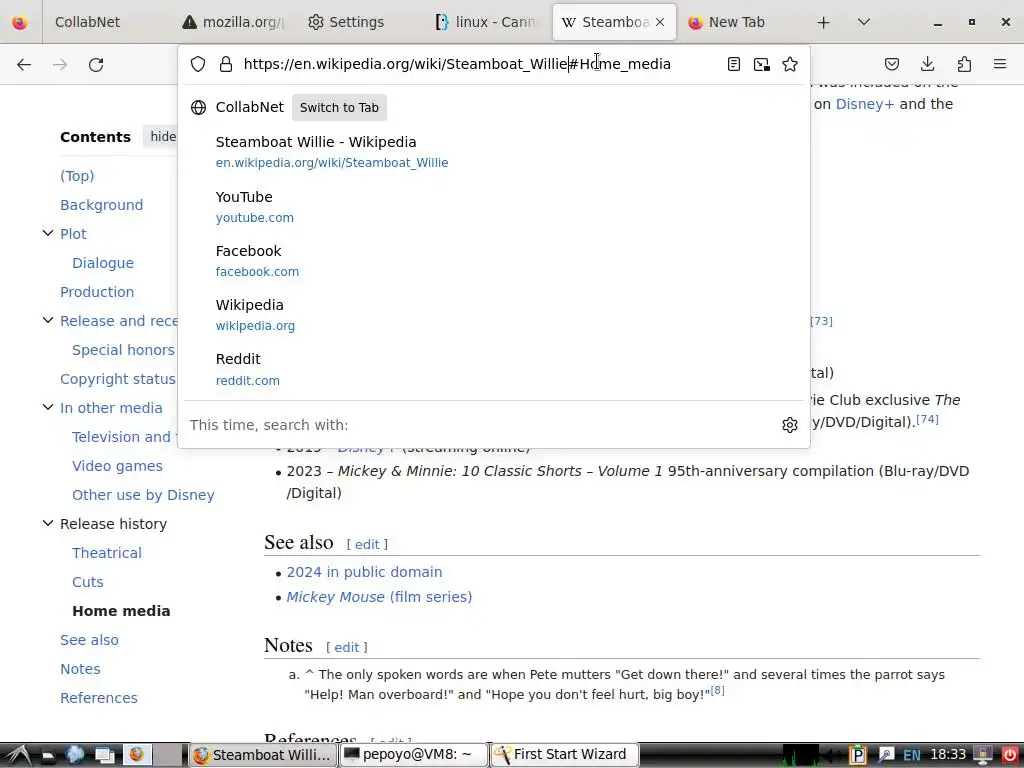Toggle reader view icon in address bar
The image size is (1024, 768).
click(733, 64)
